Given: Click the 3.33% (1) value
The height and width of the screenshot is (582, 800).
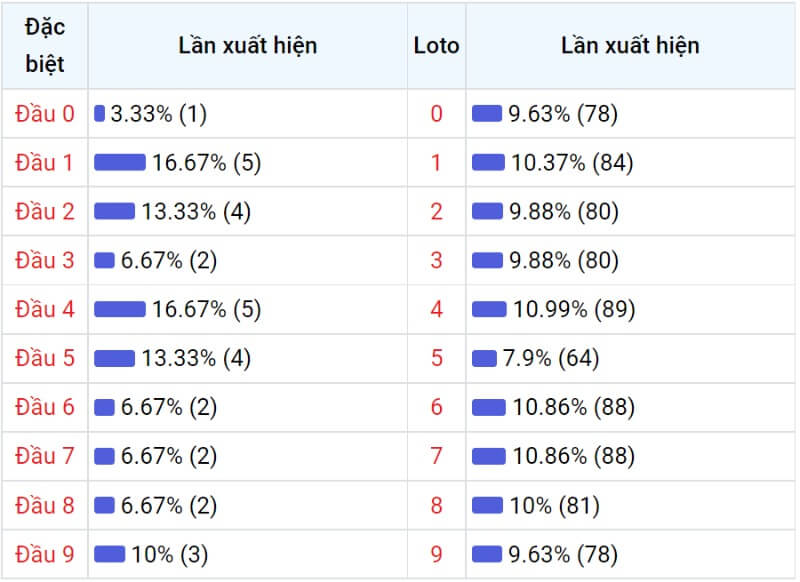Looking at the screenshot, I should 159,114.
